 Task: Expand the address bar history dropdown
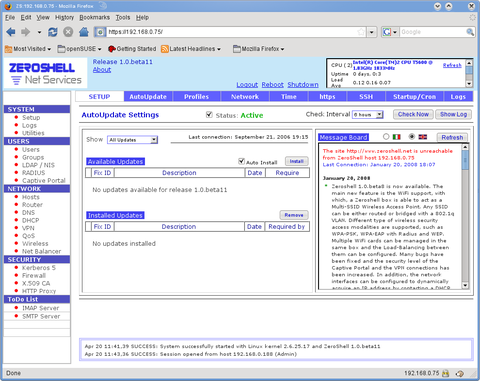pyautogui.click(x=372, y=32)
